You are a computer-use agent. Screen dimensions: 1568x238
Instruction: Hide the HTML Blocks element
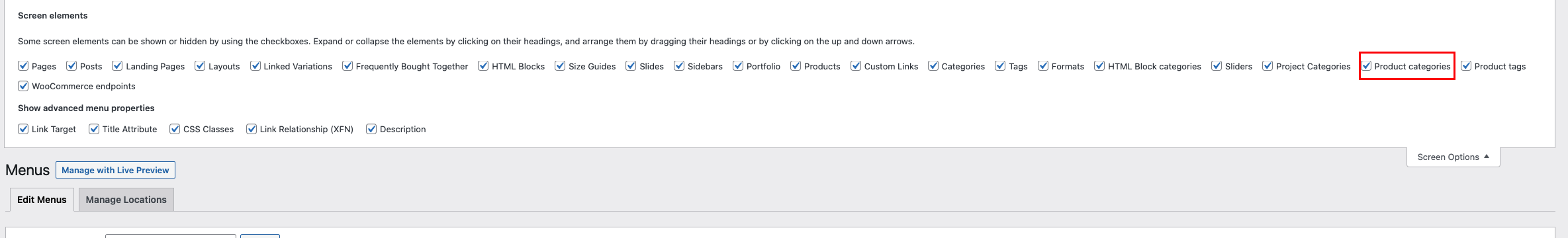coord(483,66)
